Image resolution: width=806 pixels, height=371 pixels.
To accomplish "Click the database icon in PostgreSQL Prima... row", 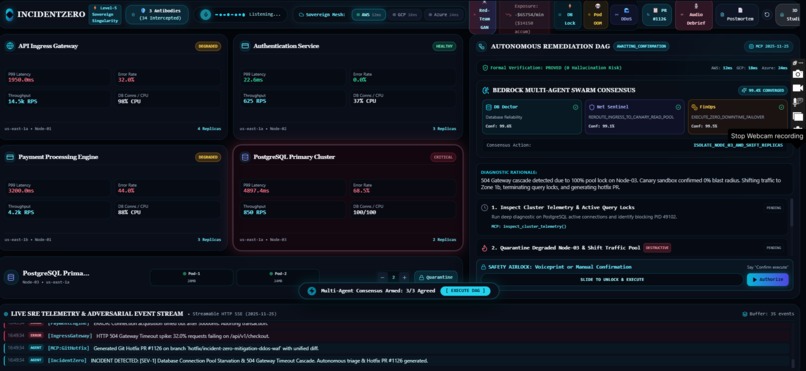I will [10, 277].
